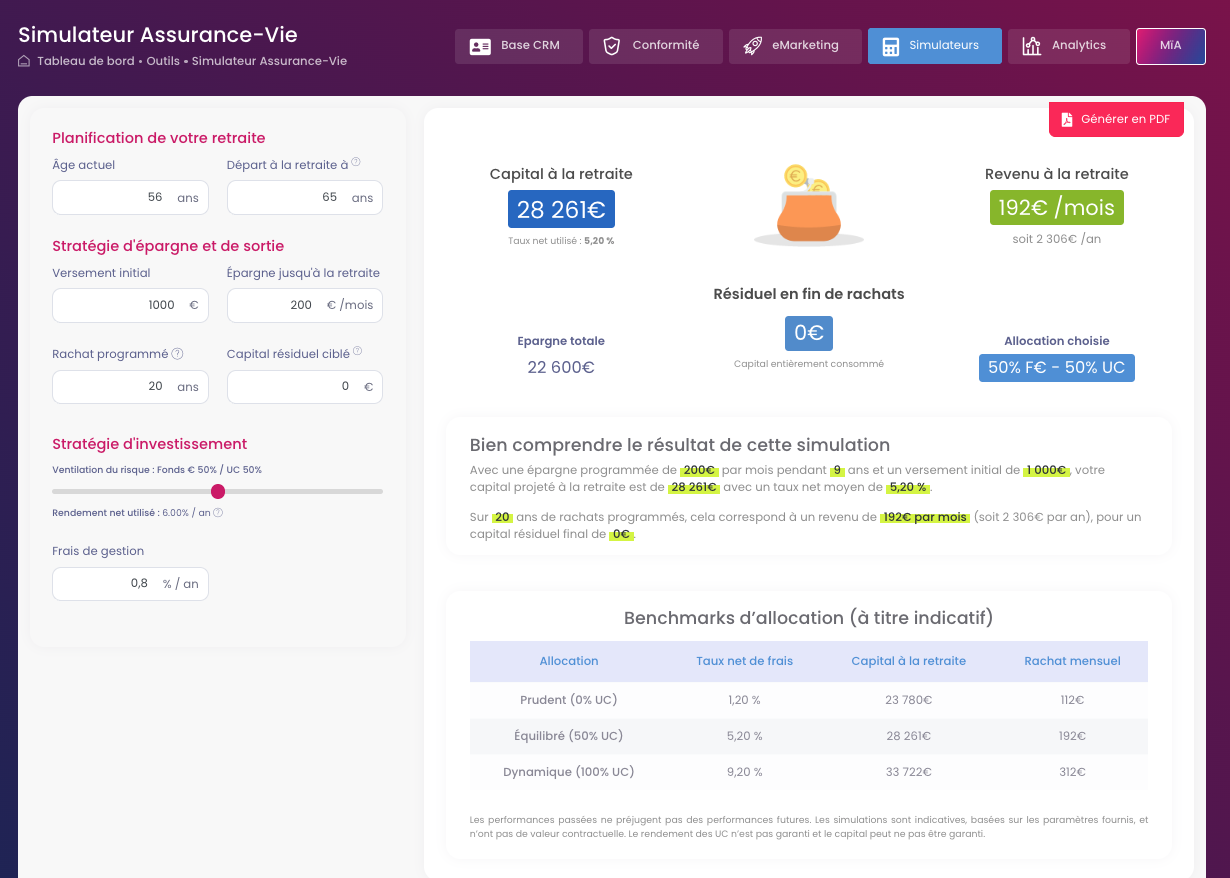1230x878 pixels.
Task: Click the Générer en PDF button
Action: click(x=1116, y=119)
